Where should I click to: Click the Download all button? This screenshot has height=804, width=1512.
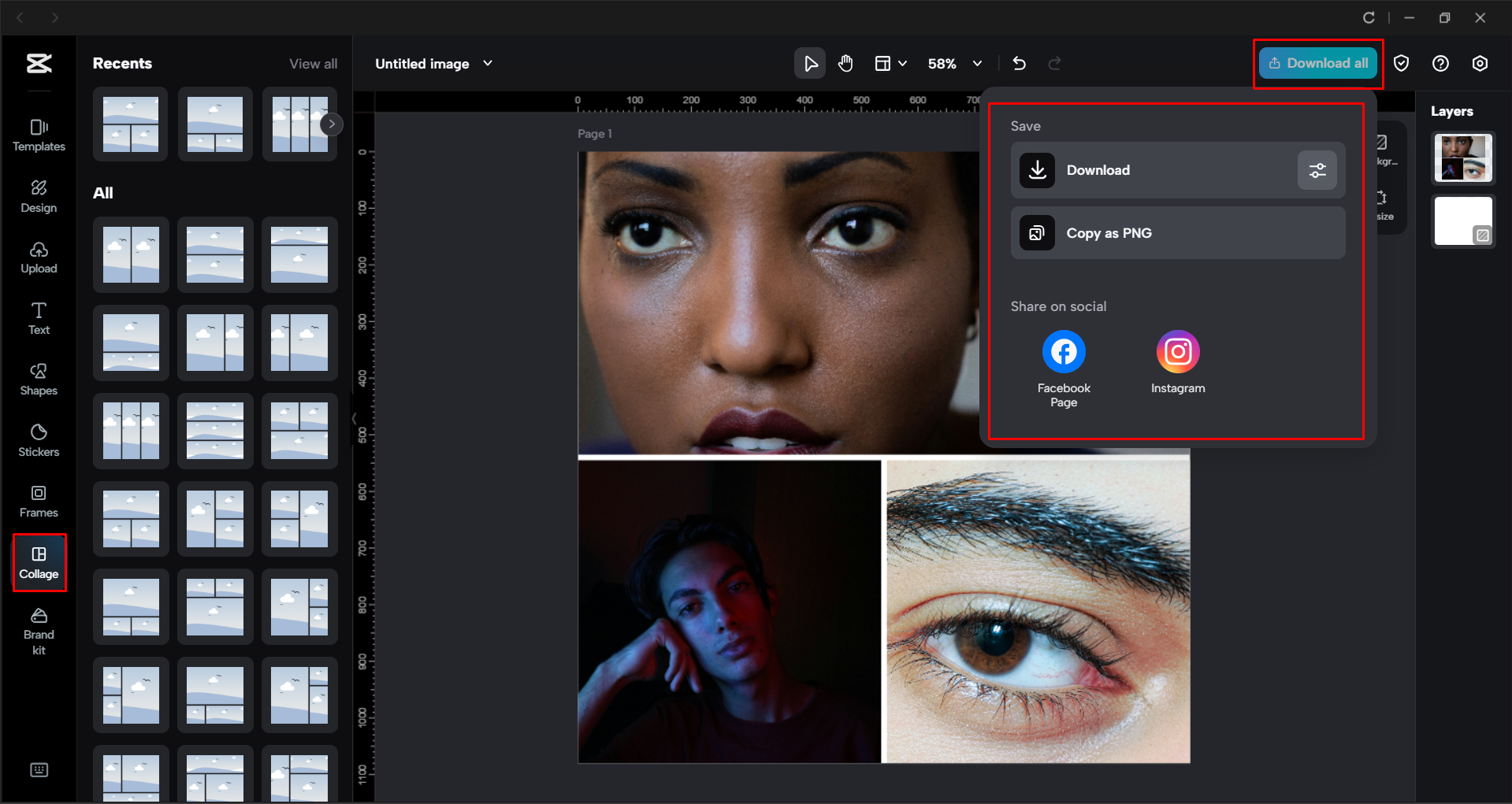1317,63
